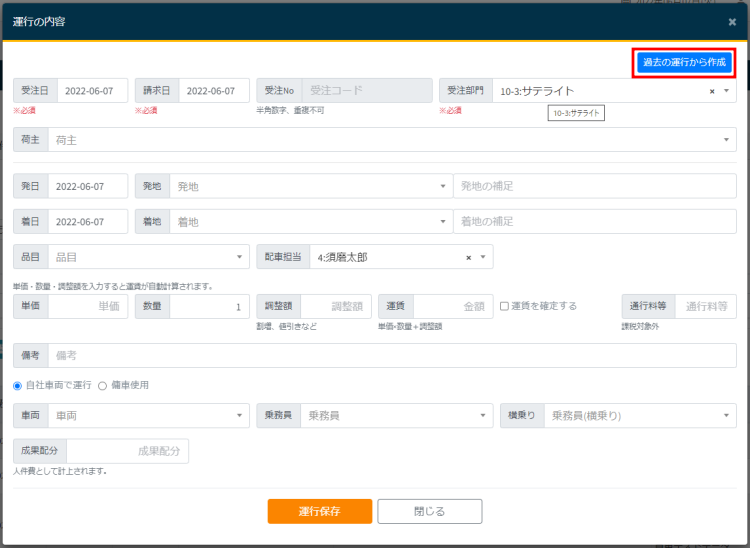
Task: Focus the 備考 text field
Action: (x=390, y=355)
